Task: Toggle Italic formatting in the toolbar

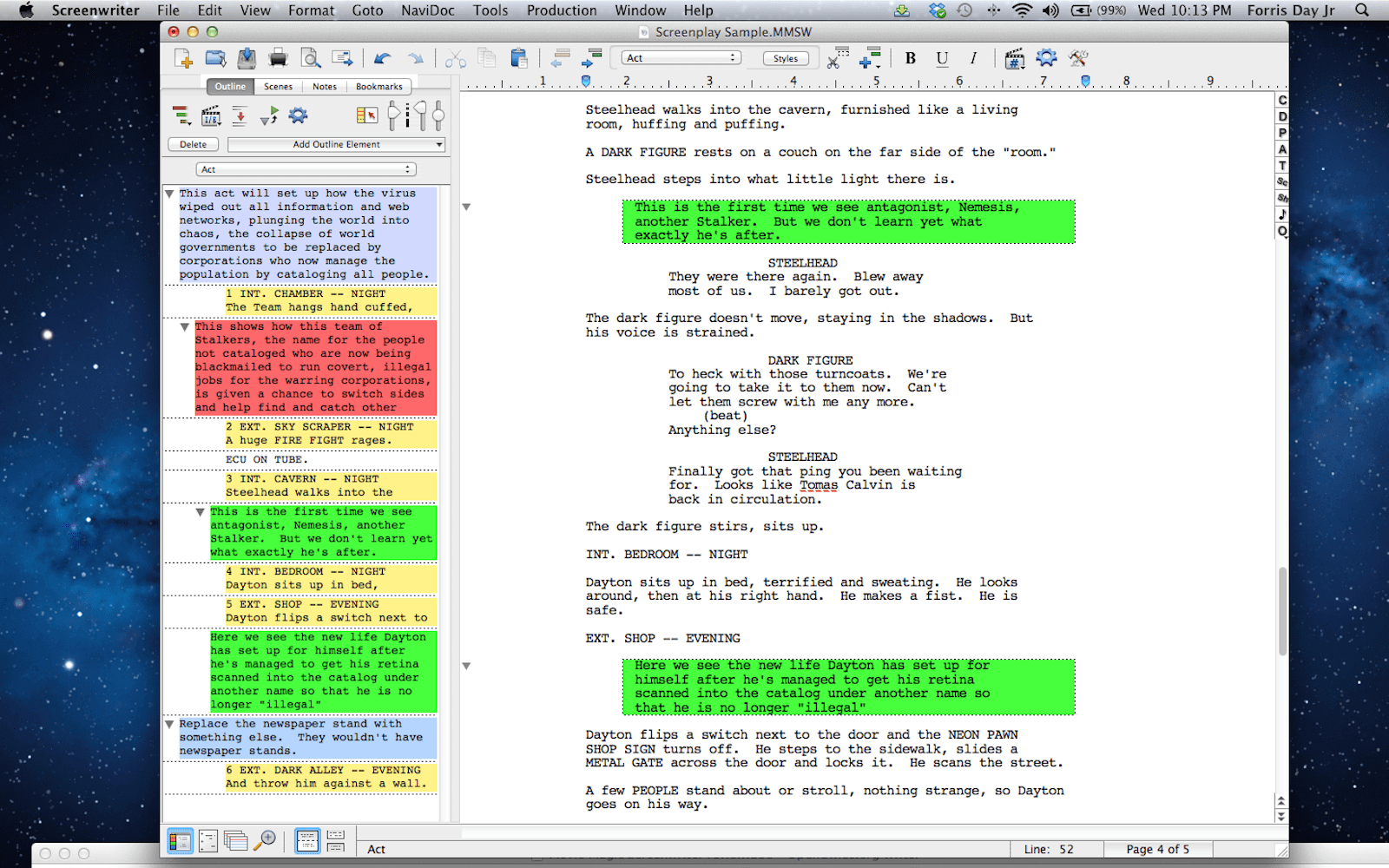Action: [973, 58]
